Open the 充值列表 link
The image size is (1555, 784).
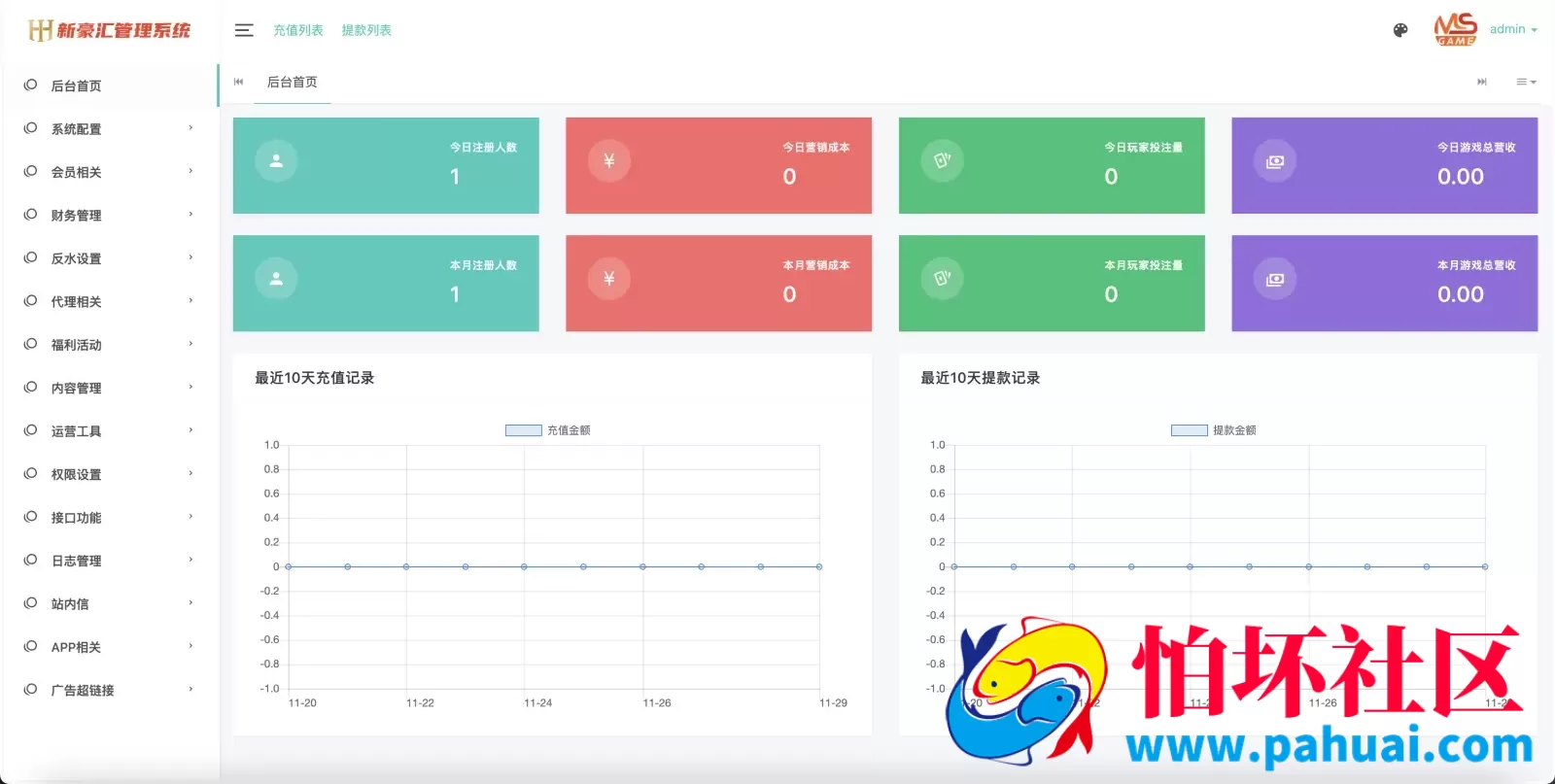pyautogui.click(x=297, y=30)
